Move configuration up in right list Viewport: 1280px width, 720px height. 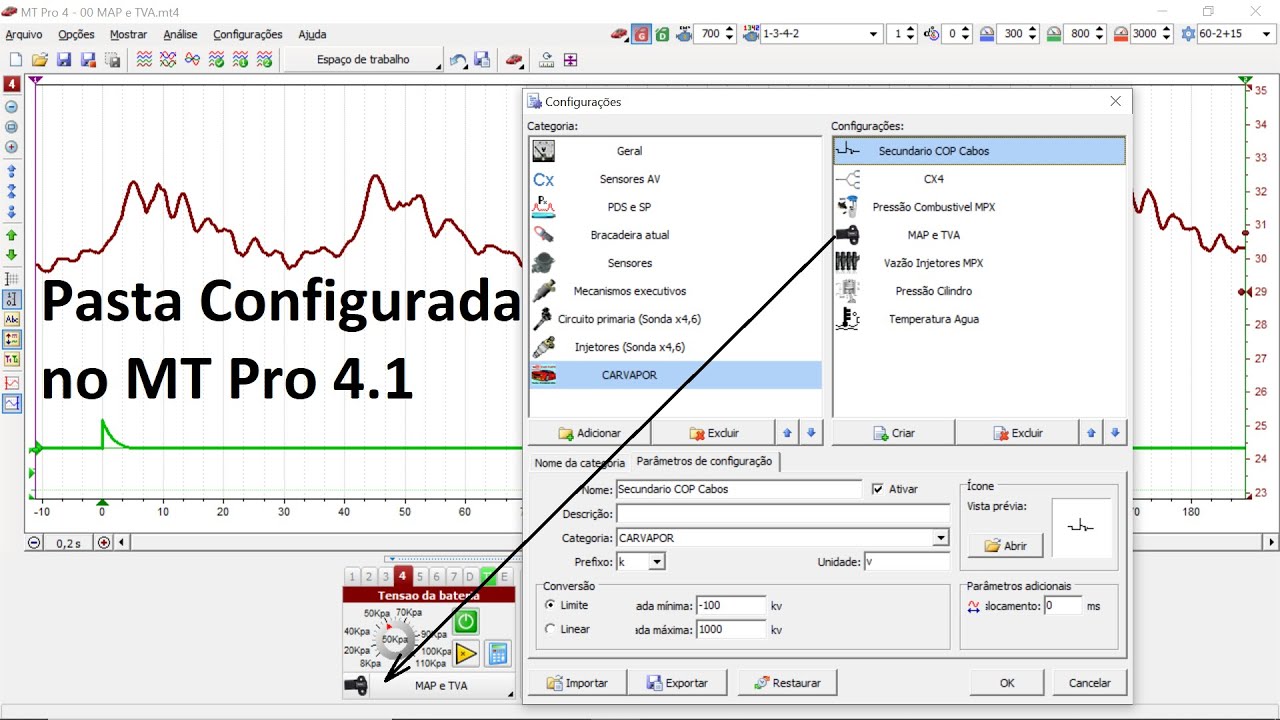[x=1091, y=433]
